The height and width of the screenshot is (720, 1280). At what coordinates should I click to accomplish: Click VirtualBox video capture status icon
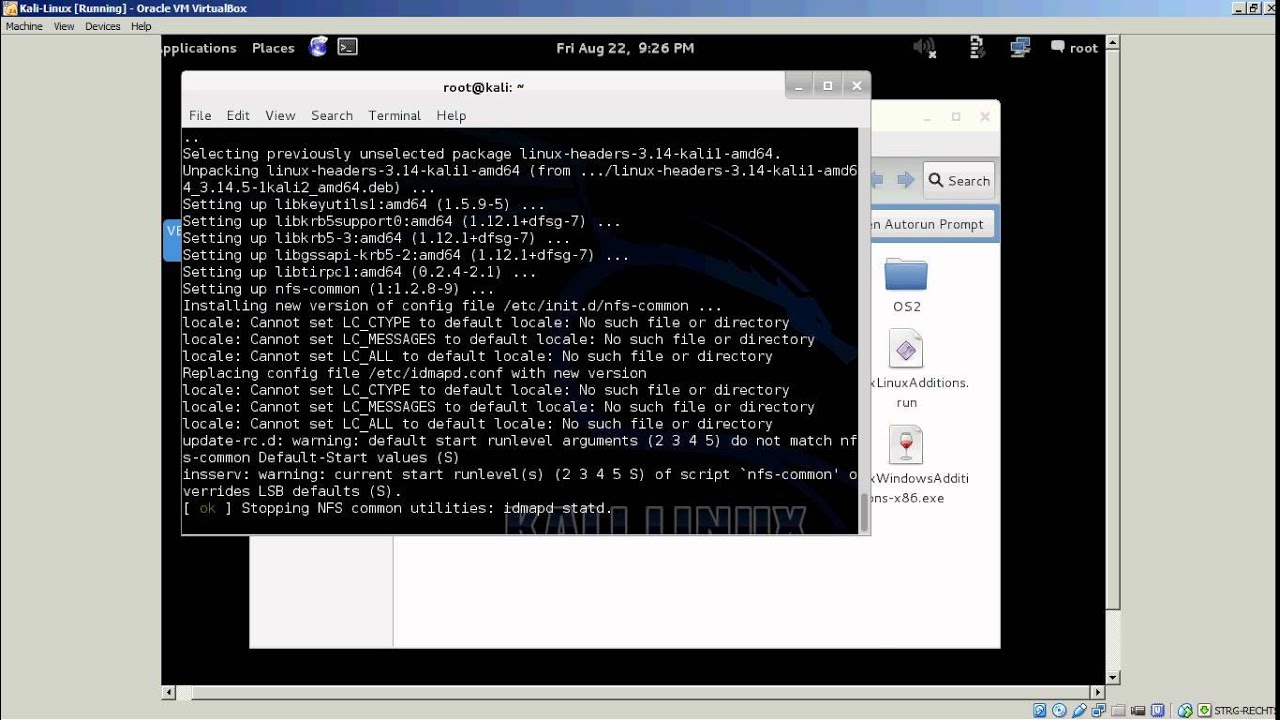(1138, 710)
